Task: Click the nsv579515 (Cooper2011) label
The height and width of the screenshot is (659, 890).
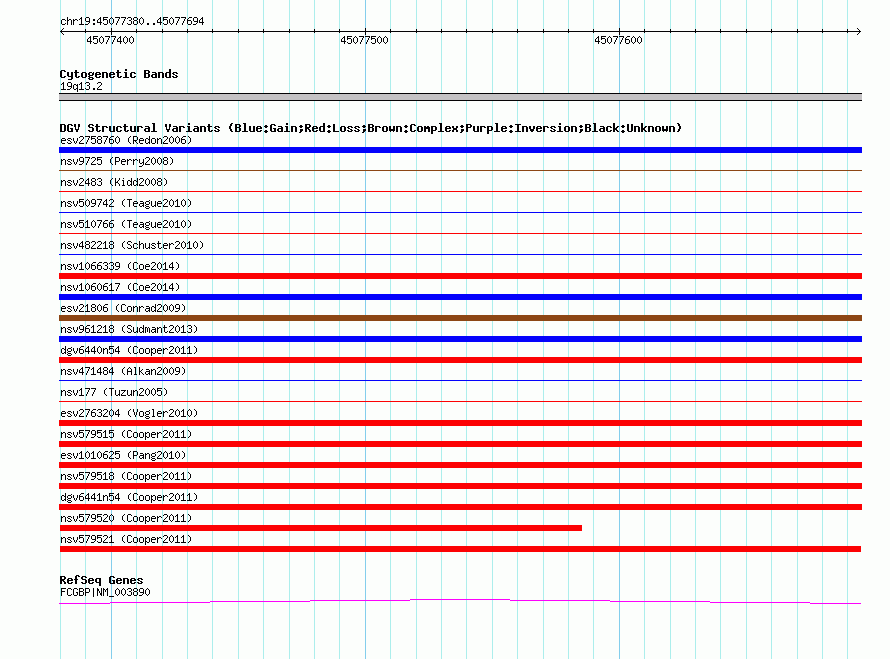Action: coord(126,434)
